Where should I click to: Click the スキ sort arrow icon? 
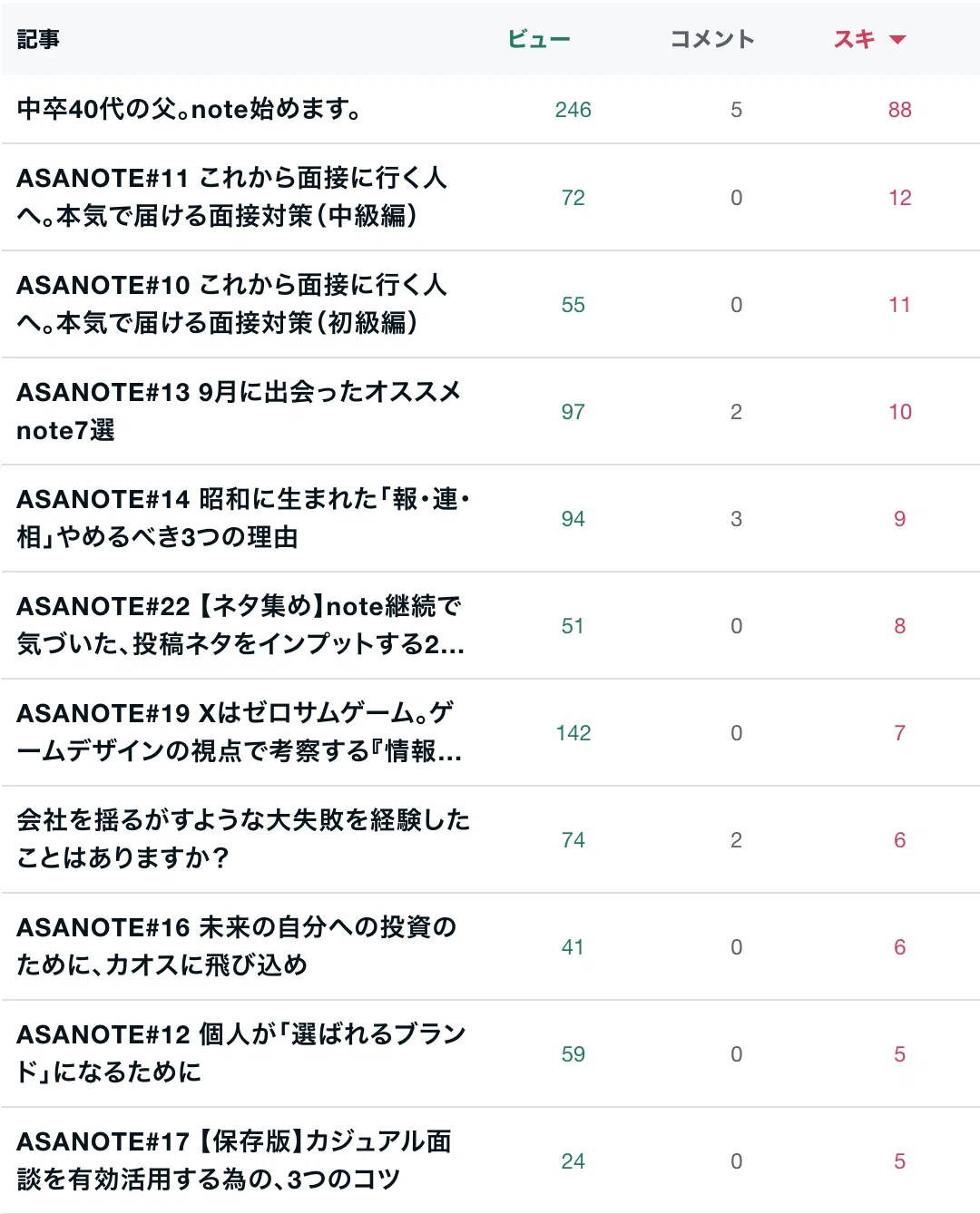pyautogui.click(x=897, y=40)
